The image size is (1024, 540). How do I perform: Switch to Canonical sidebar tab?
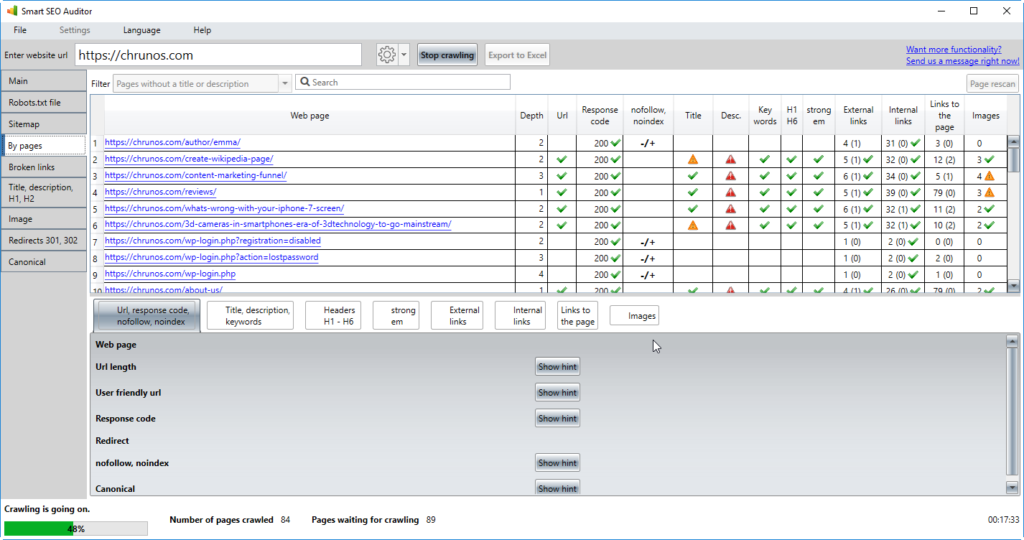[x=43, y=262]
